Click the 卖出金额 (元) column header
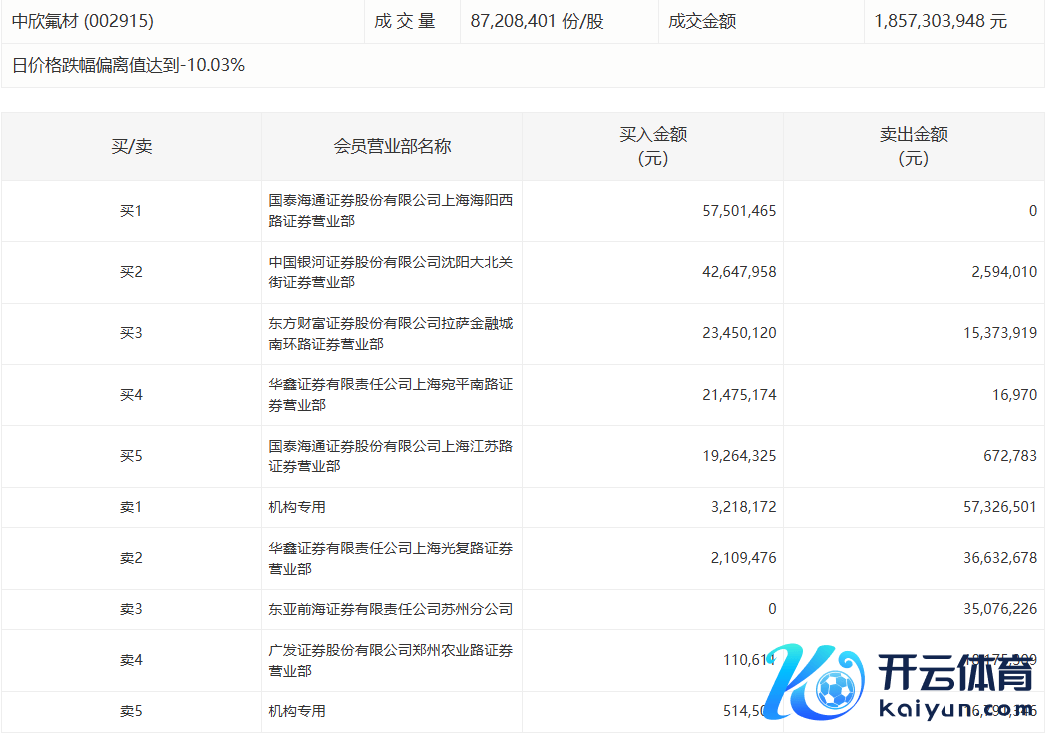 pyautogui.click(x=913, y=146)
